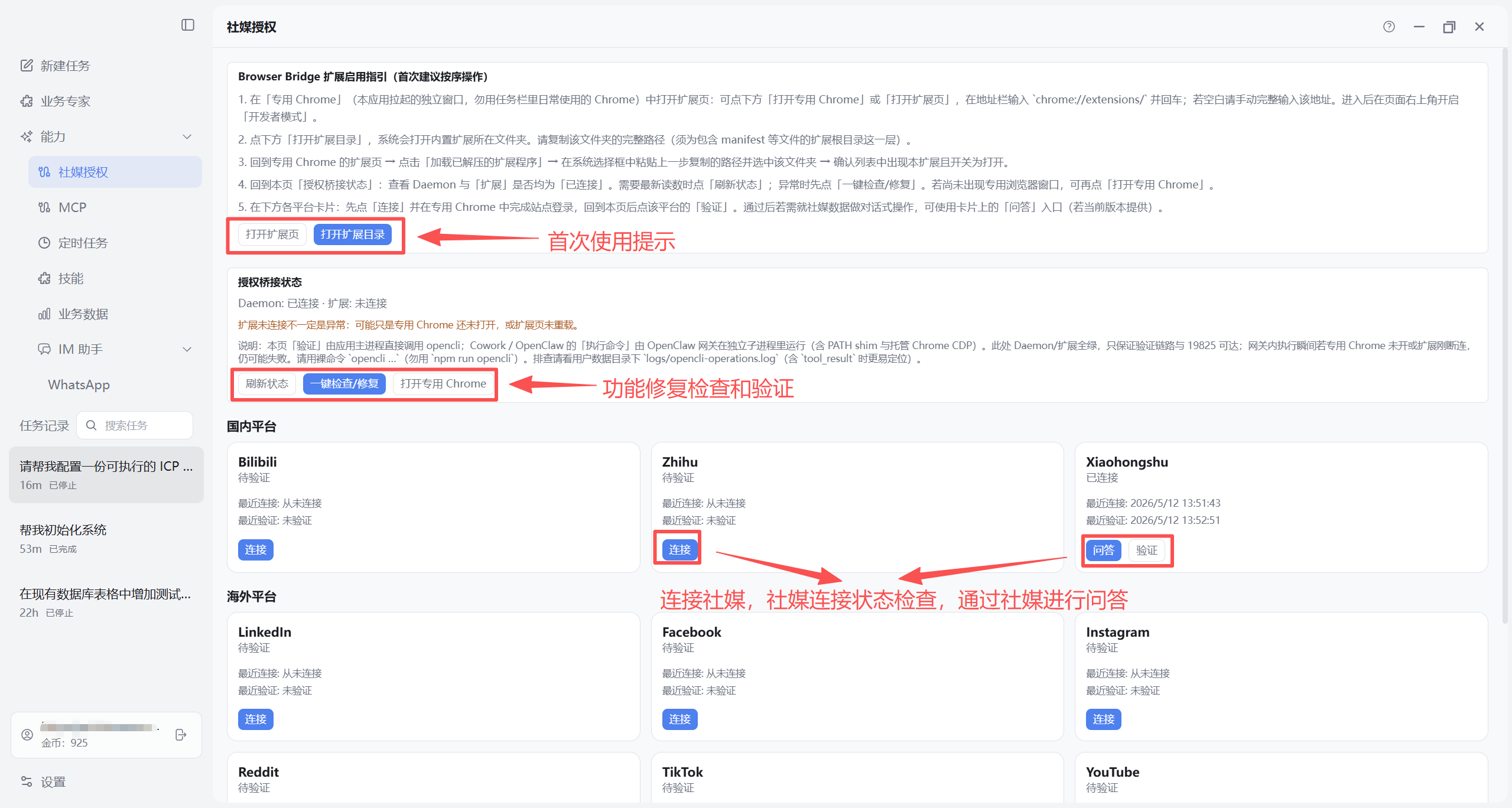Minimize the window
Screen dimensions: 1512x808
click(x=1419, y=27)
